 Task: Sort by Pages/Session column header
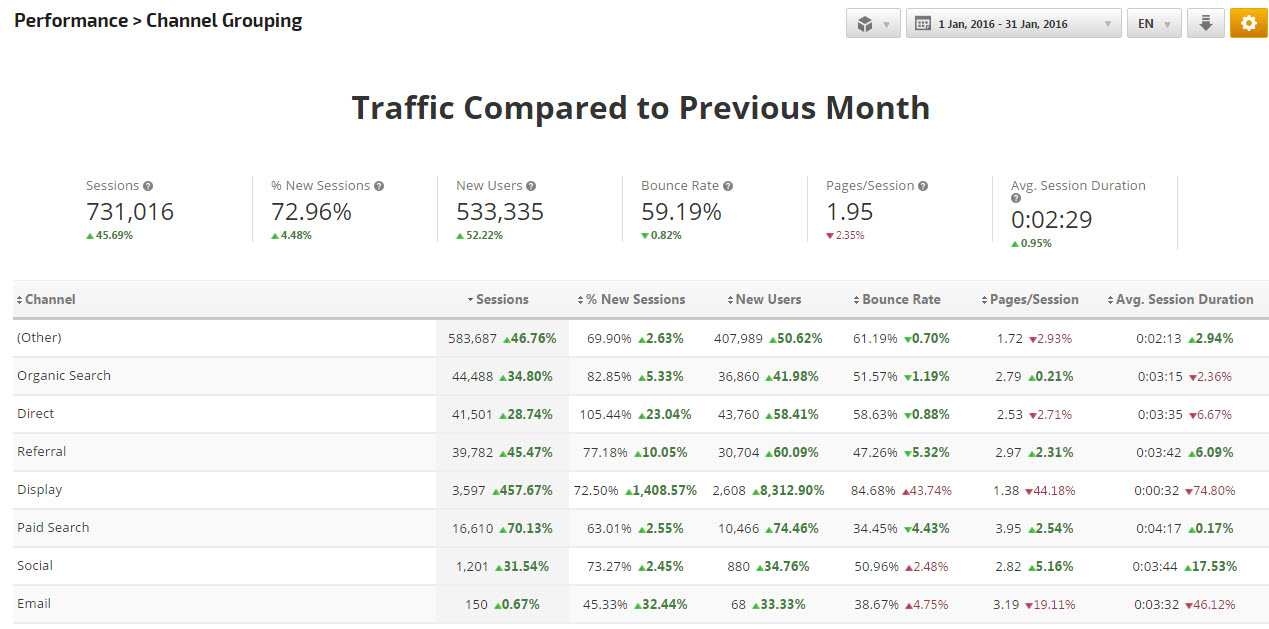coord(1033,299)
